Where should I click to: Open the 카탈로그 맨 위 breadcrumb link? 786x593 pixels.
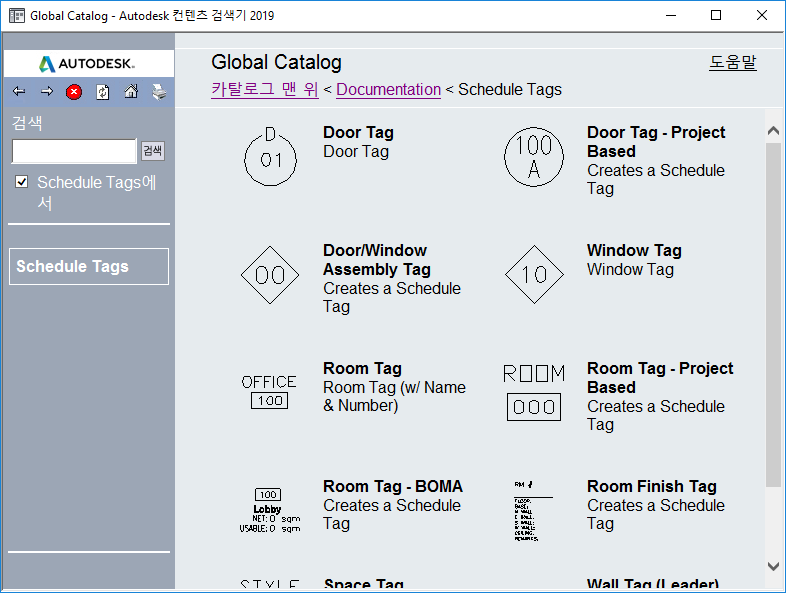[x=265, y=89]
